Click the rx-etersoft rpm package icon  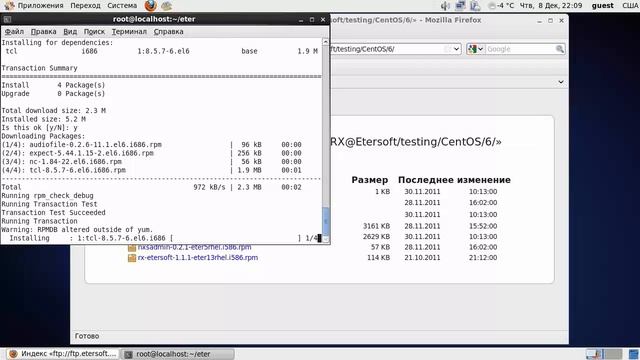point(131,258)
